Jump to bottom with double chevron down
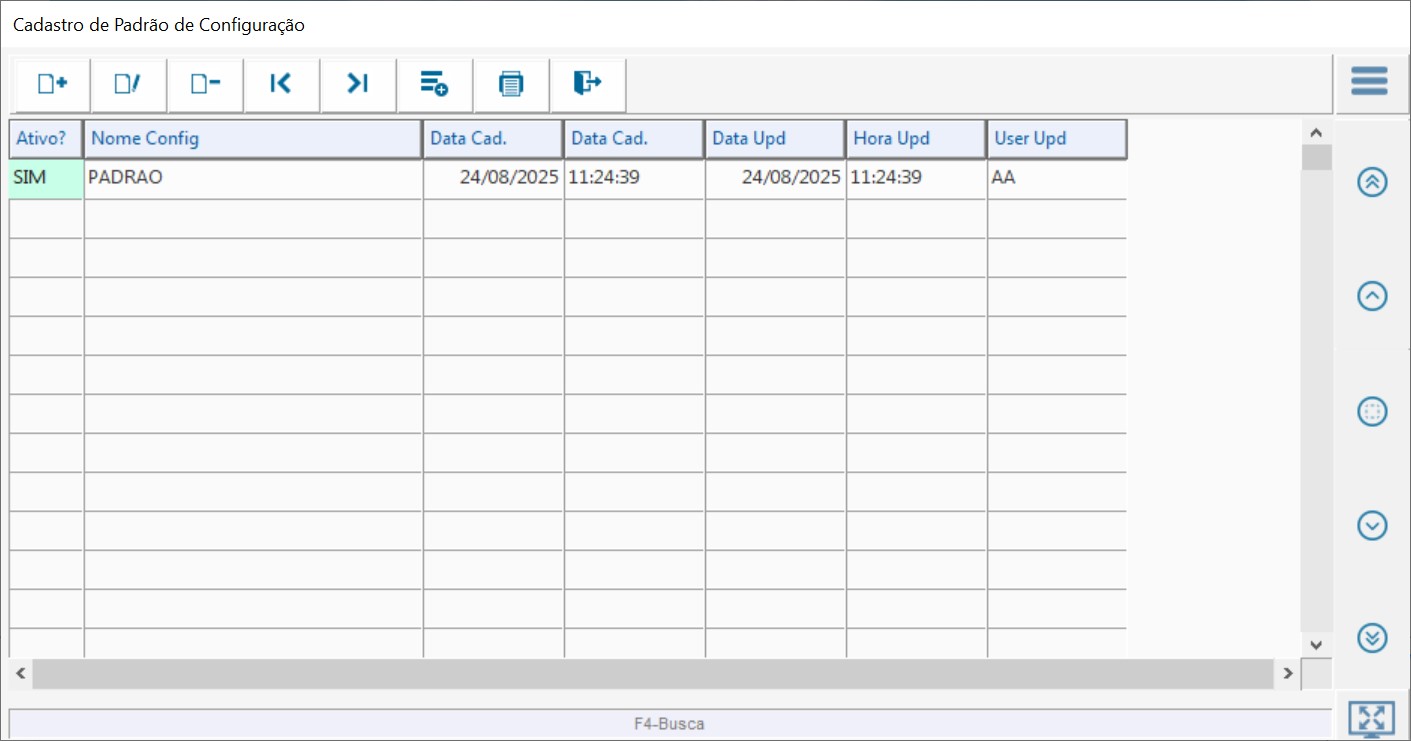 (x=1372, y=637)
